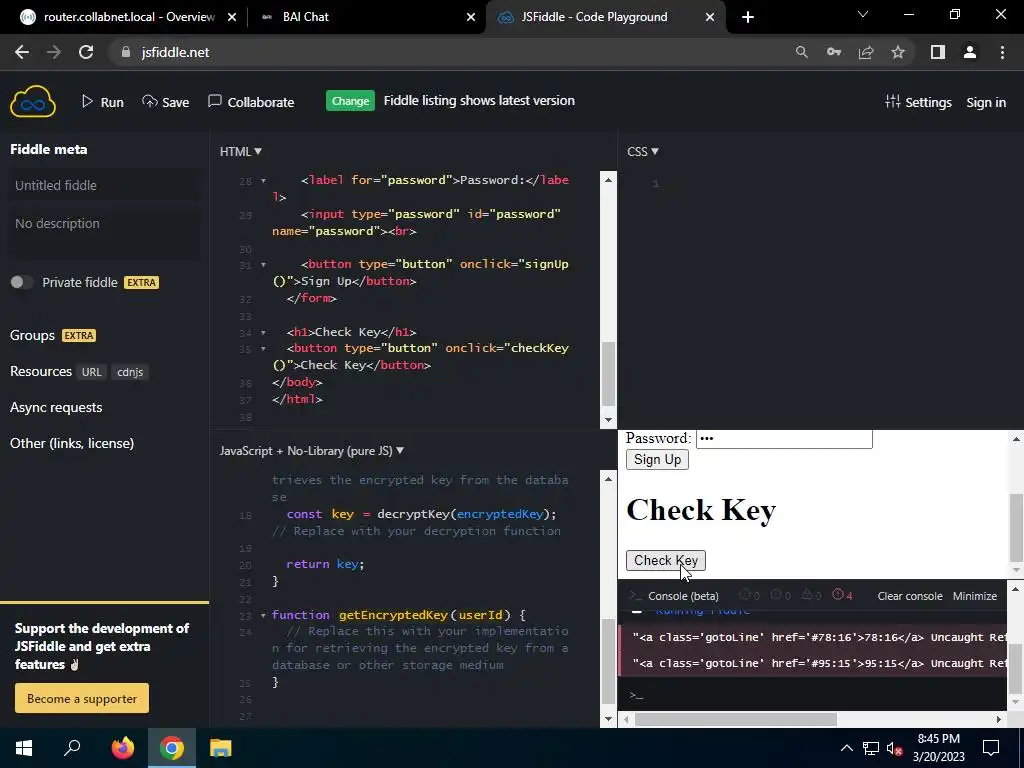Toggle the Private fiddle switch
This screenshot has height=768, width=1024.
click(x=22, y=282)
